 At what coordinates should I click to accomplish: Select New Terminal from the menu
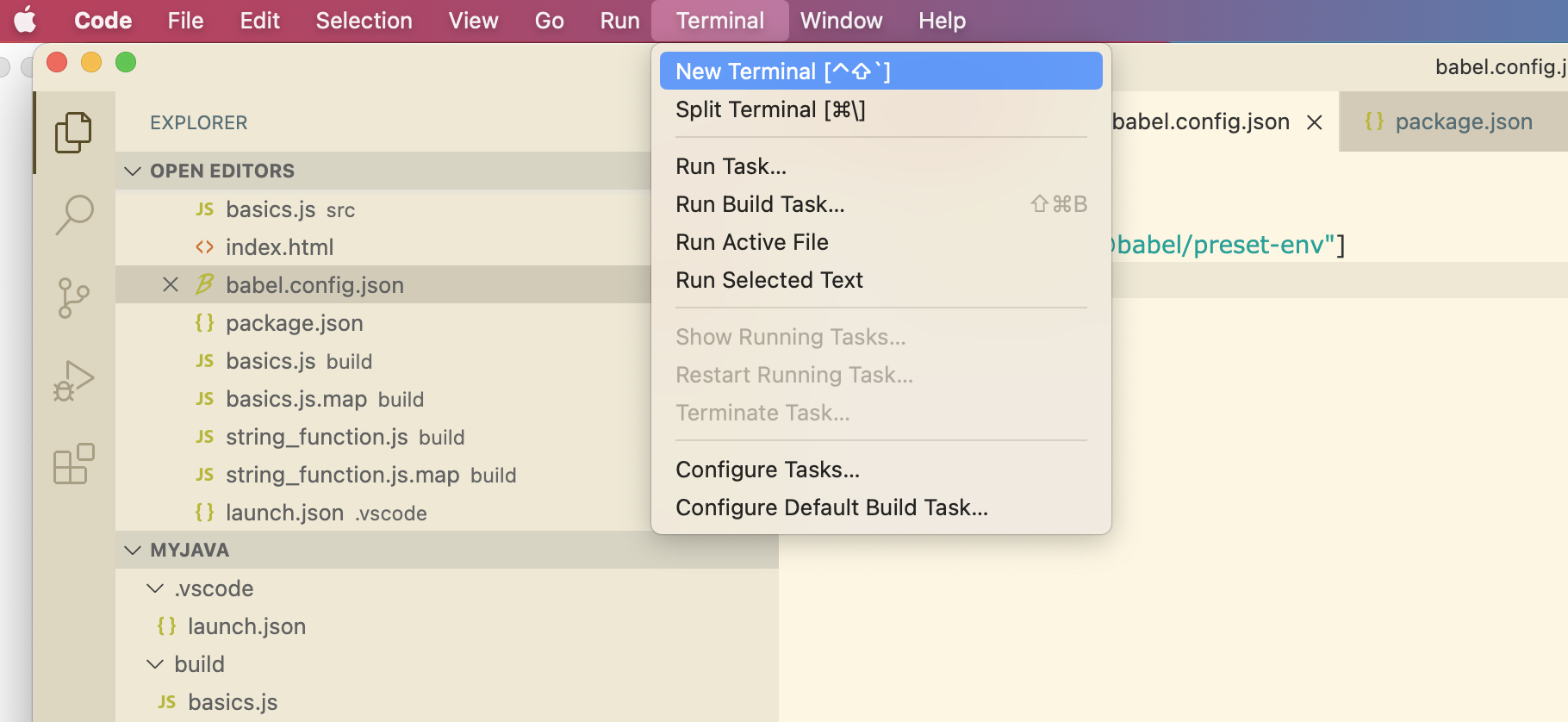coord(880,72)
